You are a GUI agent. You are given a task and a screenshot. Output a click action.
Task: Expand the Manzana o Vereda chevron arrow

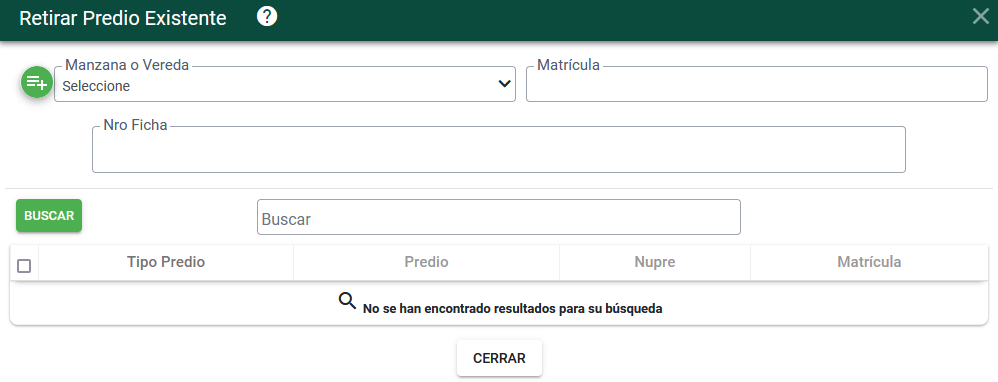[x=504, y=83]
